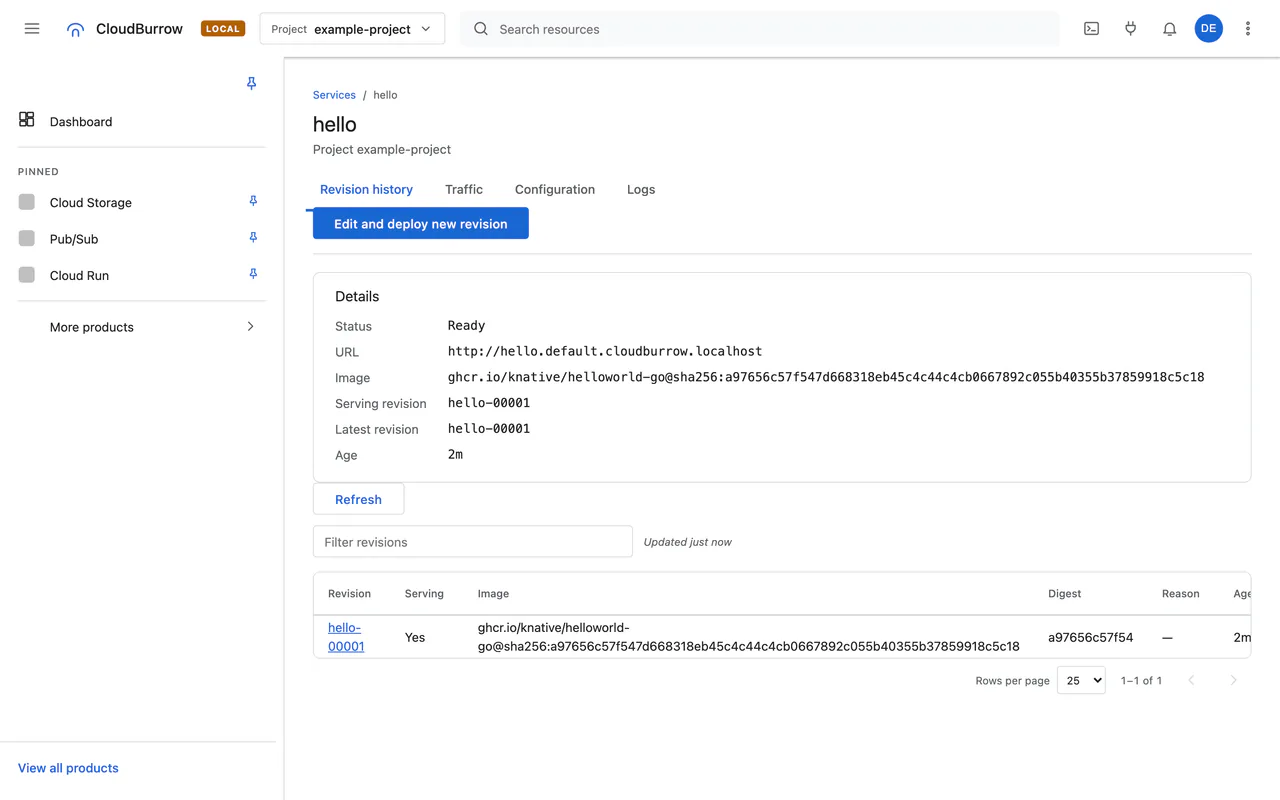Expand More products in sidebar
Image resolution: width=1280 pixels, height=800 pixels.
[x=142, y=327]
